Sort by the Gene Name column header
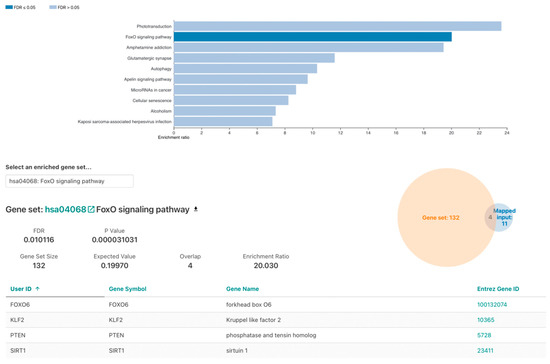This screenshot has height=364, width=550. pos(242,289)
